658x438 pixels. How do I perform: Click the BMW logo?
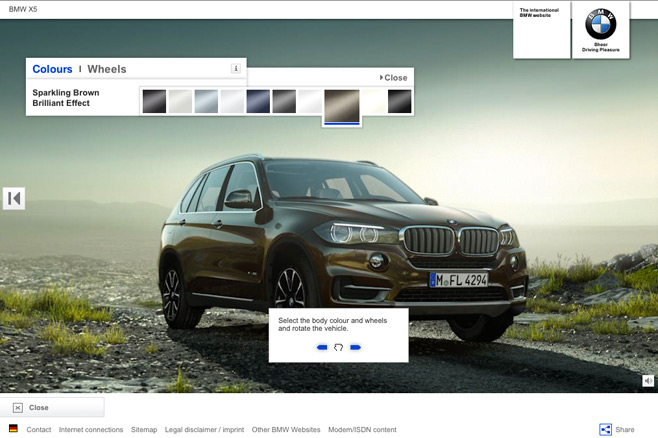(601, 24)
